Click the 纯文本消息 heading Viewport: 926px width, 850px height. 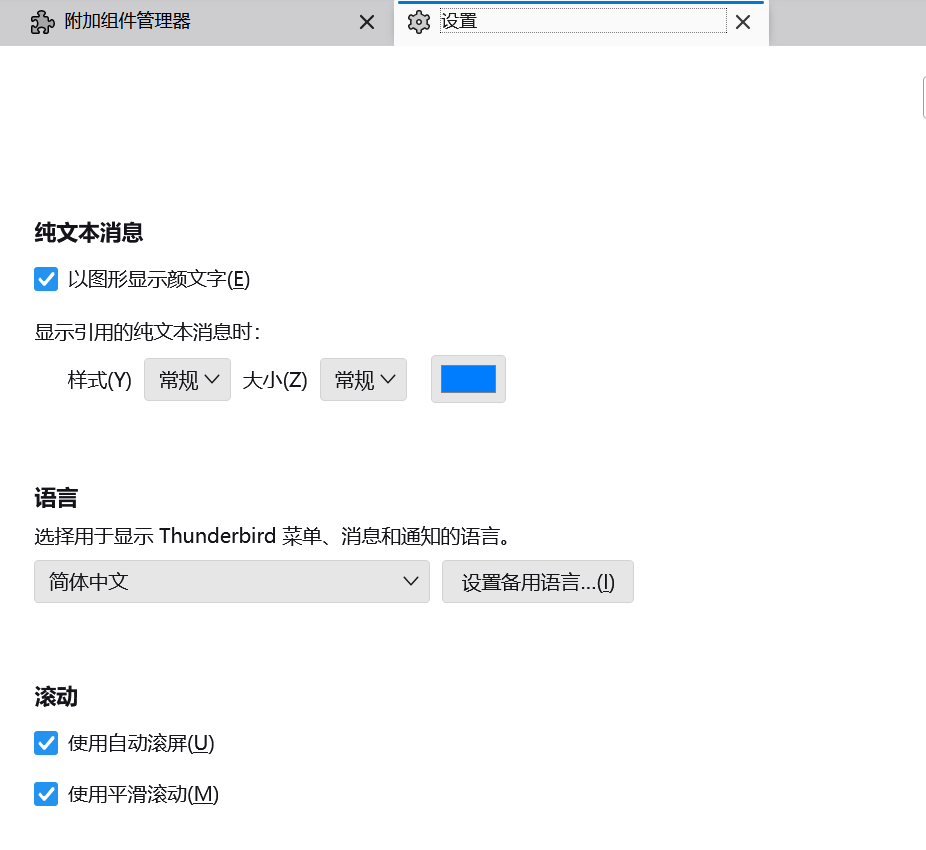pos(89,233)
